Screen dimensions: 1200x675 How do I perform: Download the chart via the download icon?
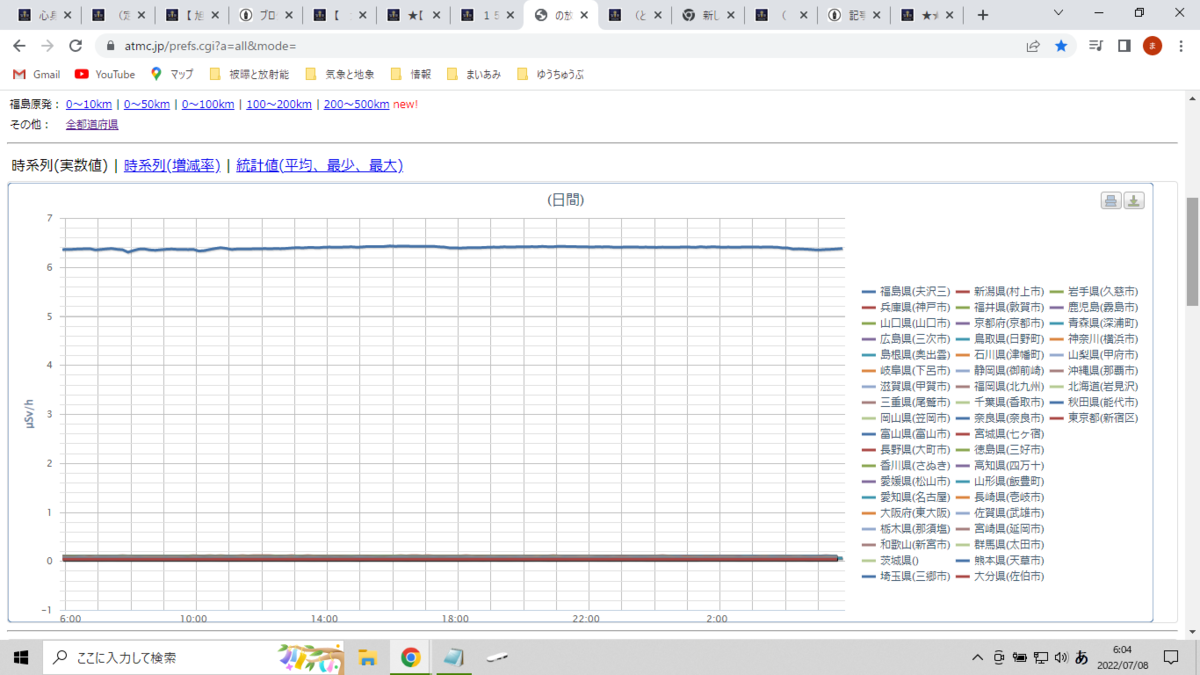(x=1134, y=200)
